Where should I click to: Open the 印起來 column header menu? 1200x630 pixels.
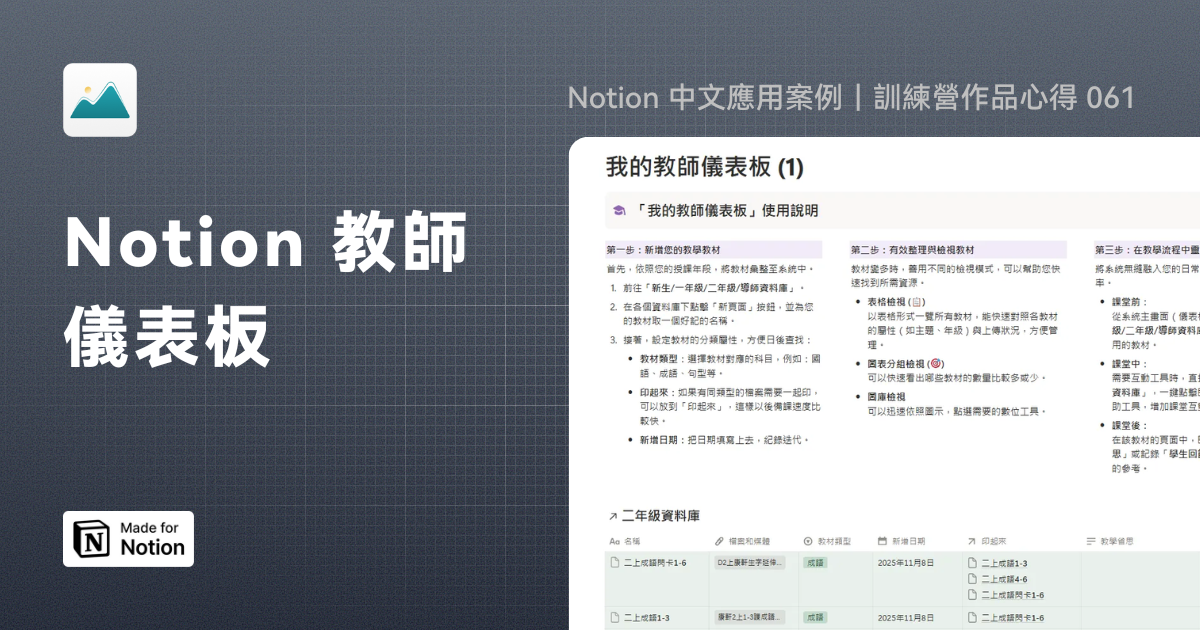995,541
